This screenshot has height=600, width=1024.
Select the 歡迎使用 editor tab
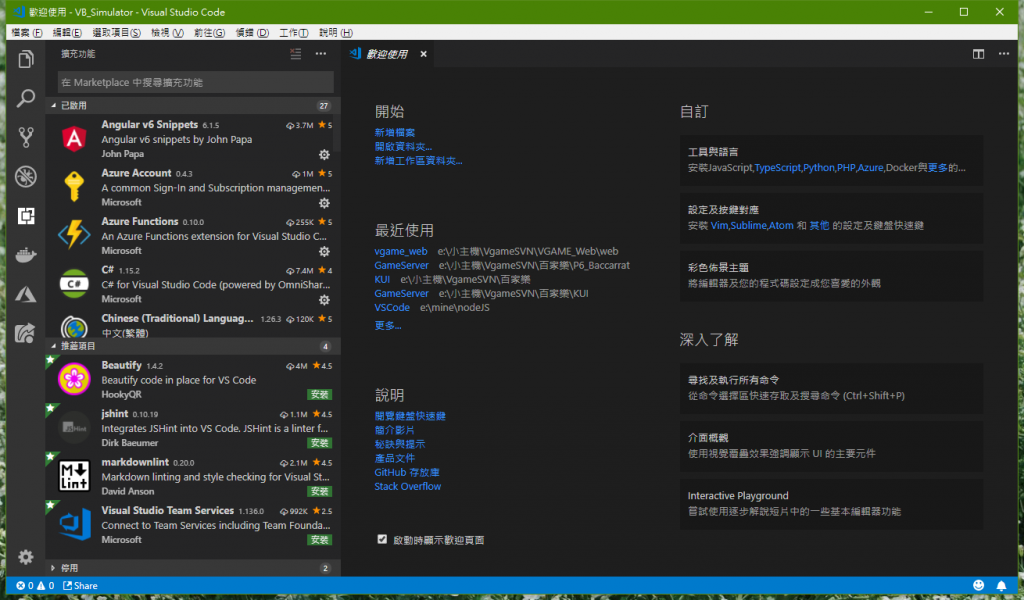[x=389, y=54]
